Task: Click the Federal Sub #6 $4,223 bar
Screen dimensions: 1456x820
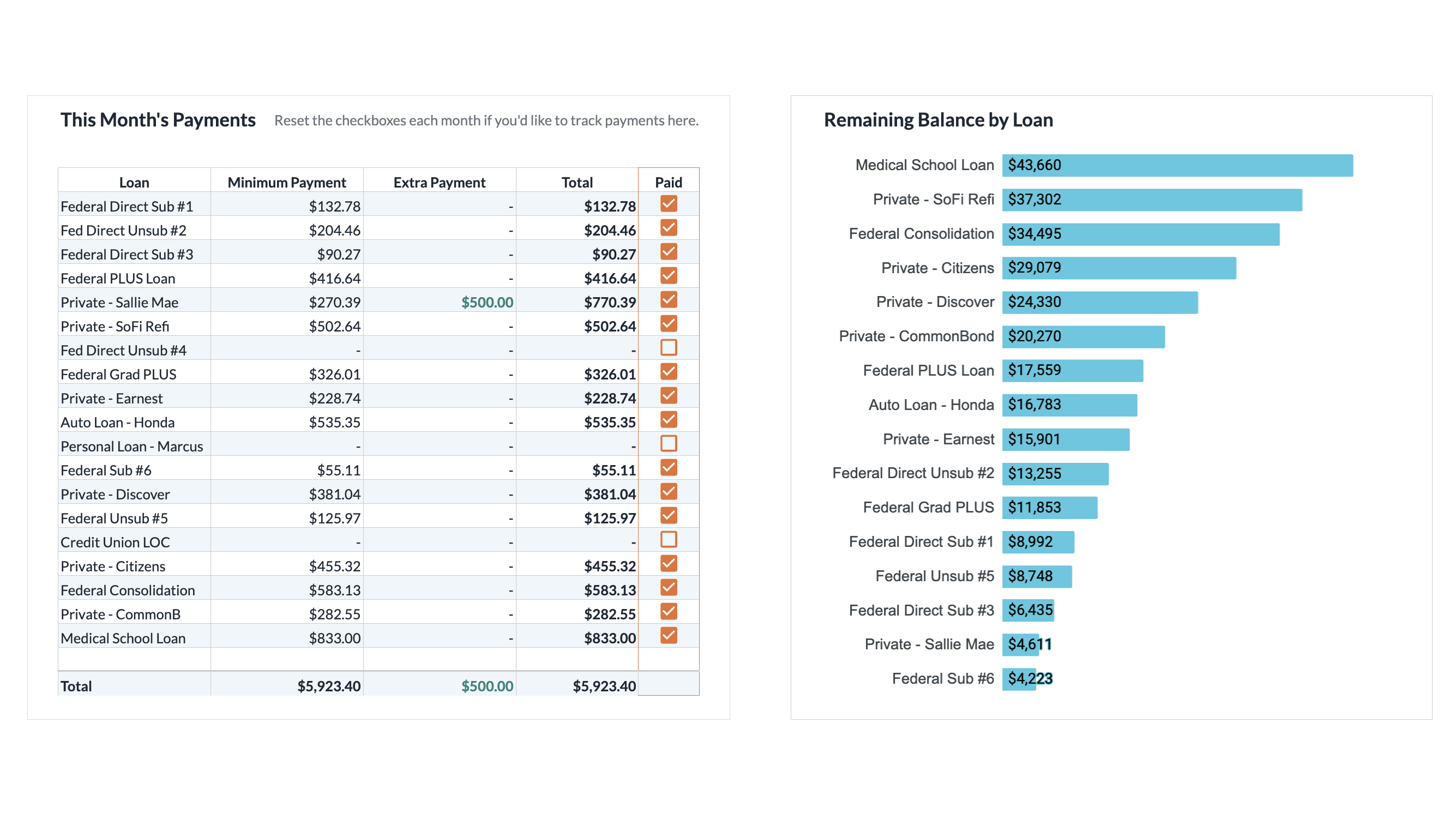Action: [x=1019, y=679]
